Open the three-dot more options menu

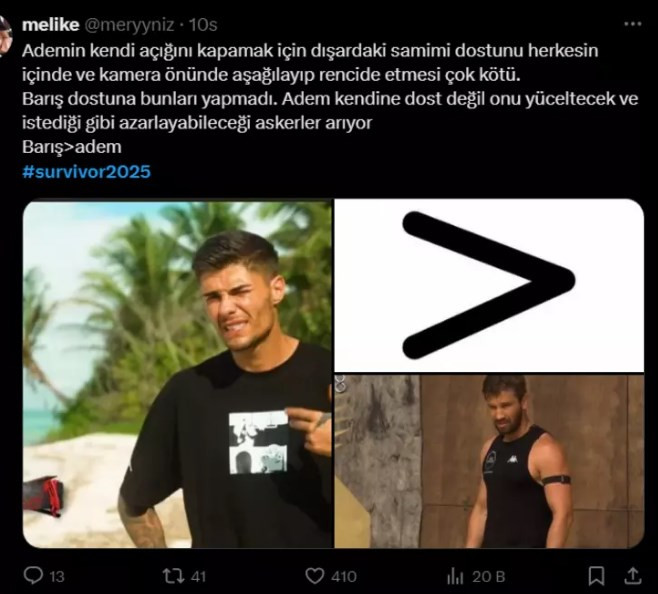[x=632, y=23]
